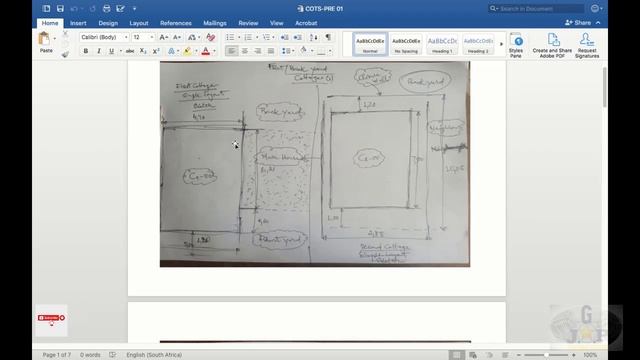Viewport: 640px width, 360px height.
Task: Open the bullet list style dropdown
Action: point(239,37)
